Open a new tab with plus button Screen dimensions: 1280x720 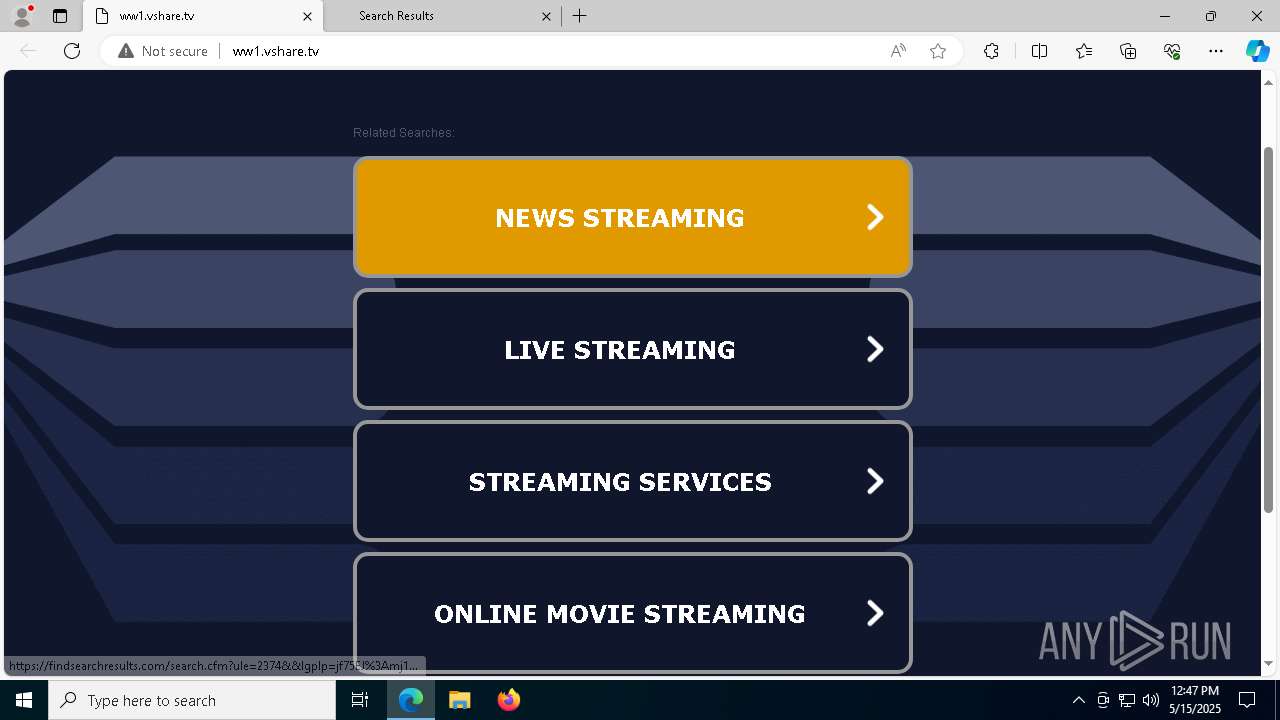580,16
